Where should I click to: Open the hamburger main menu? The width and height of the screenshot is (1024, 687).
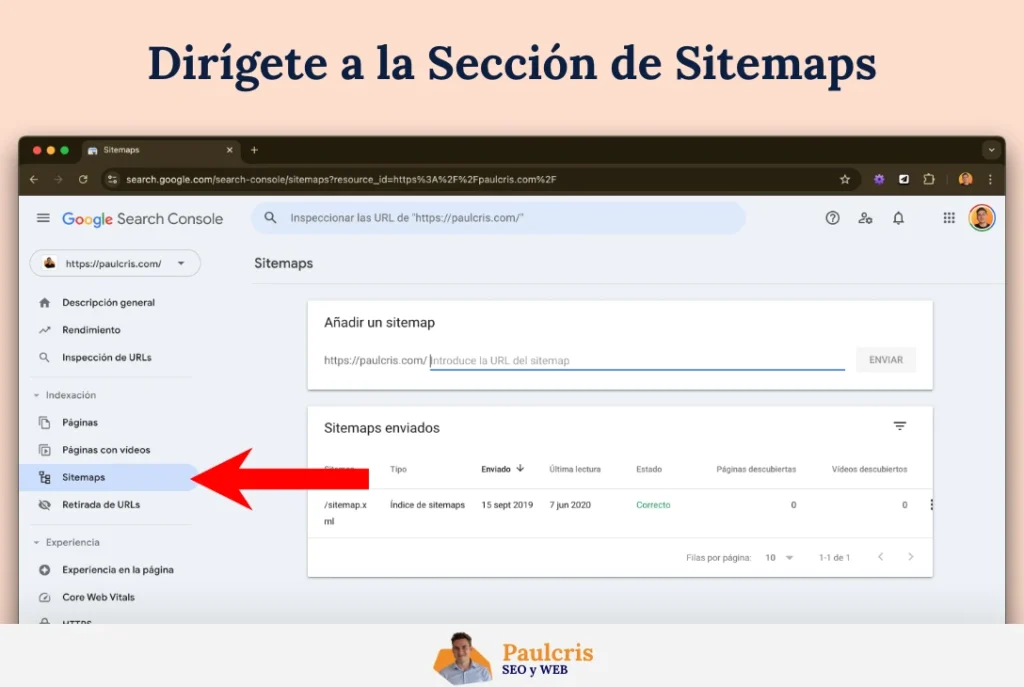pyautogui.click(x=43, y=218)
